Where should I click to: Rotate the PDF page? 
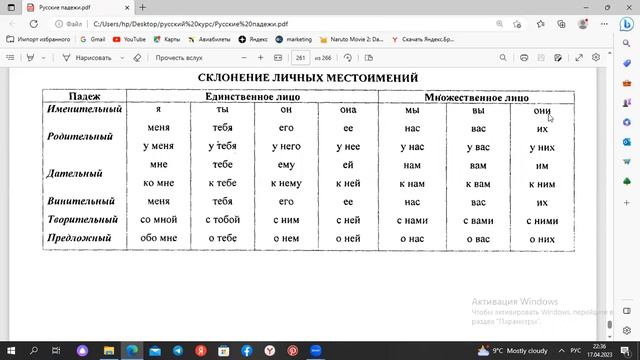[x=348, y=58]
